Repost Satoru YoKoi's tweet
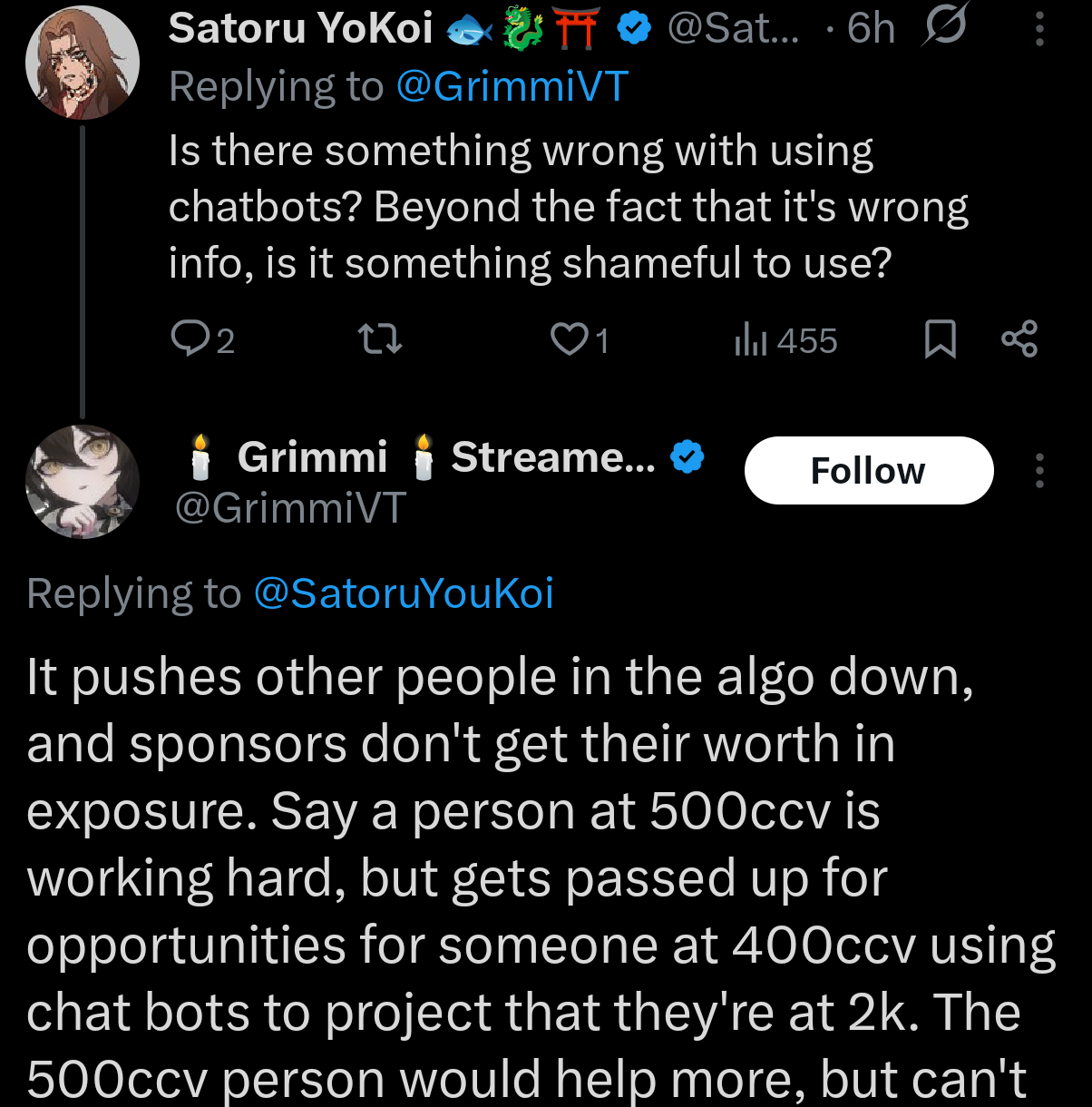 tap(380, 340)
